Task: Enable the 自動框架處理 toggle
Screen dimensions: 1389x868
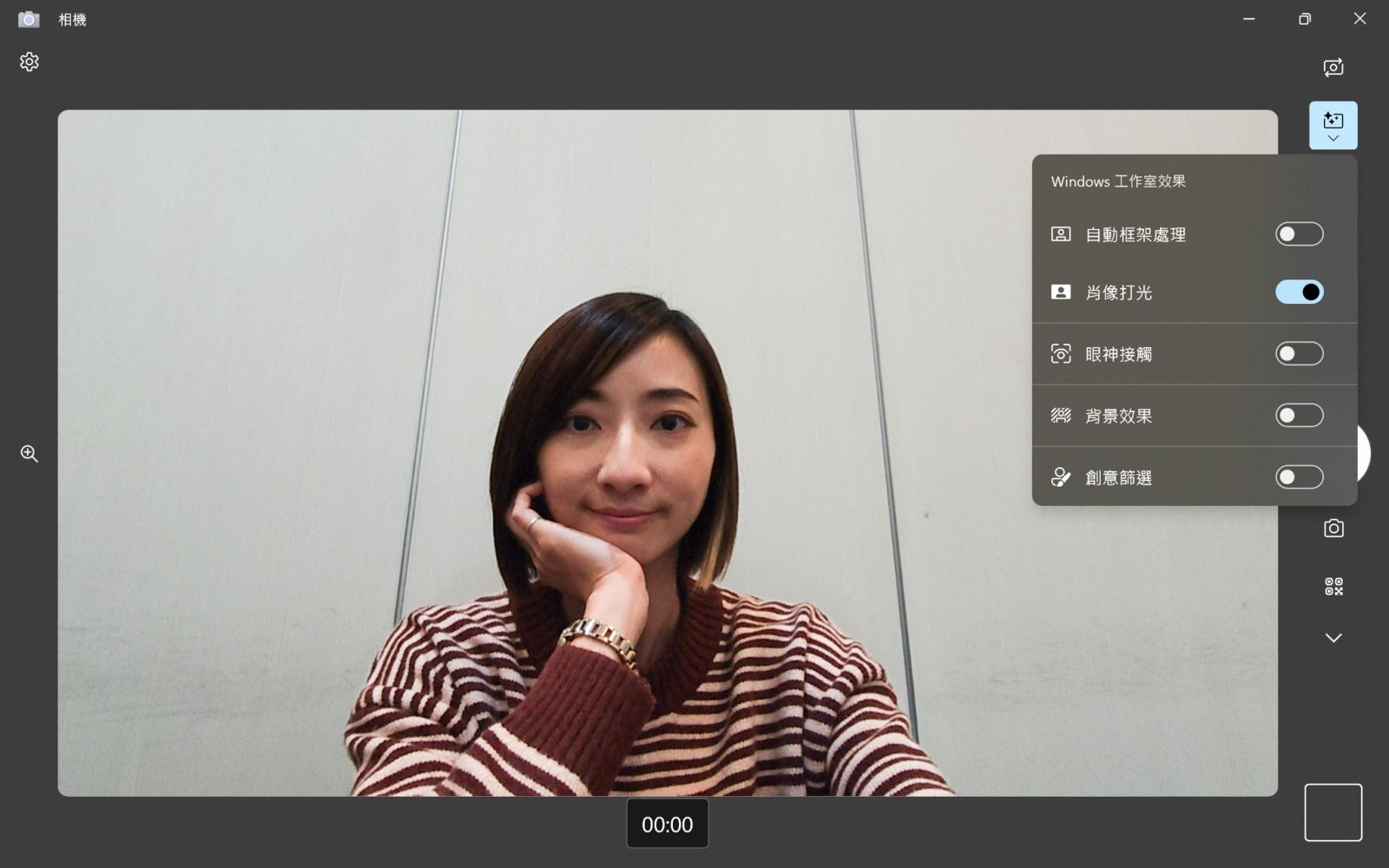Action: tap(1300, 234)
